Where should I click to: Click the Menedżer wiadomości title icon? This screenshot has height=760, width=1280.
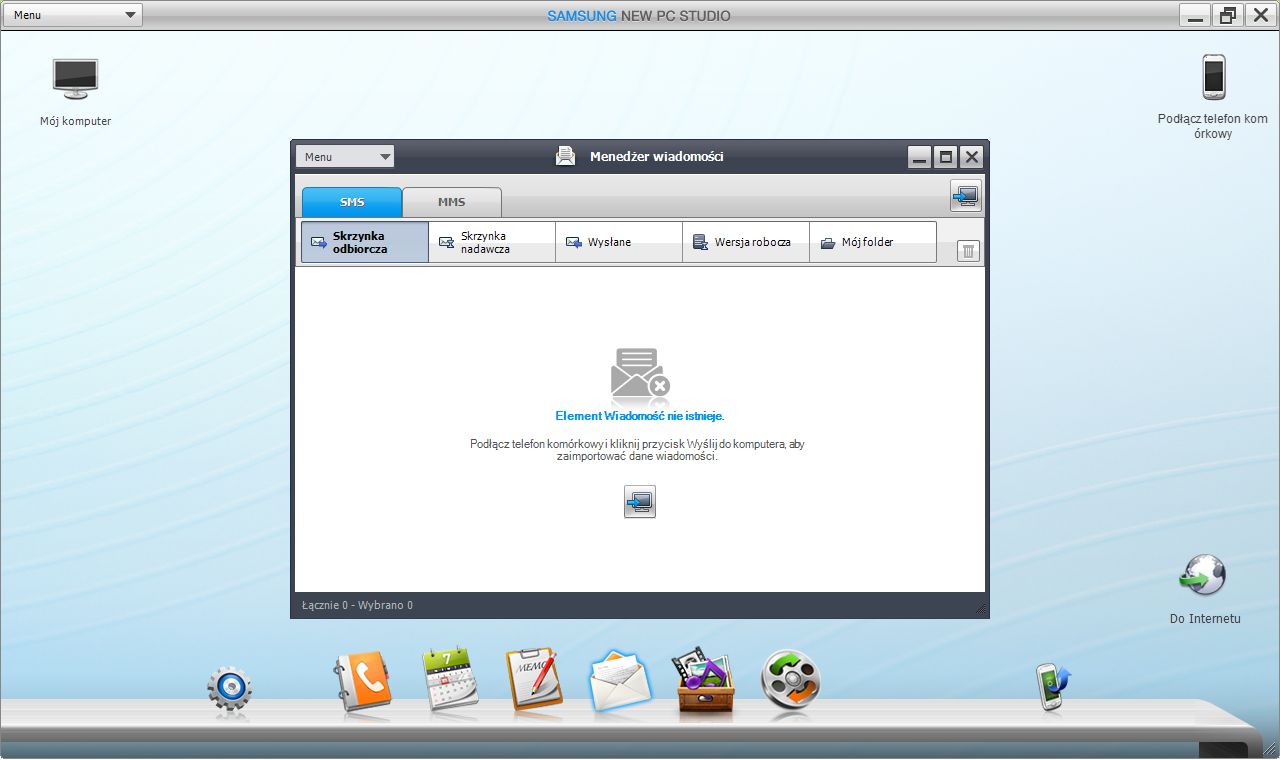point(566,156)
